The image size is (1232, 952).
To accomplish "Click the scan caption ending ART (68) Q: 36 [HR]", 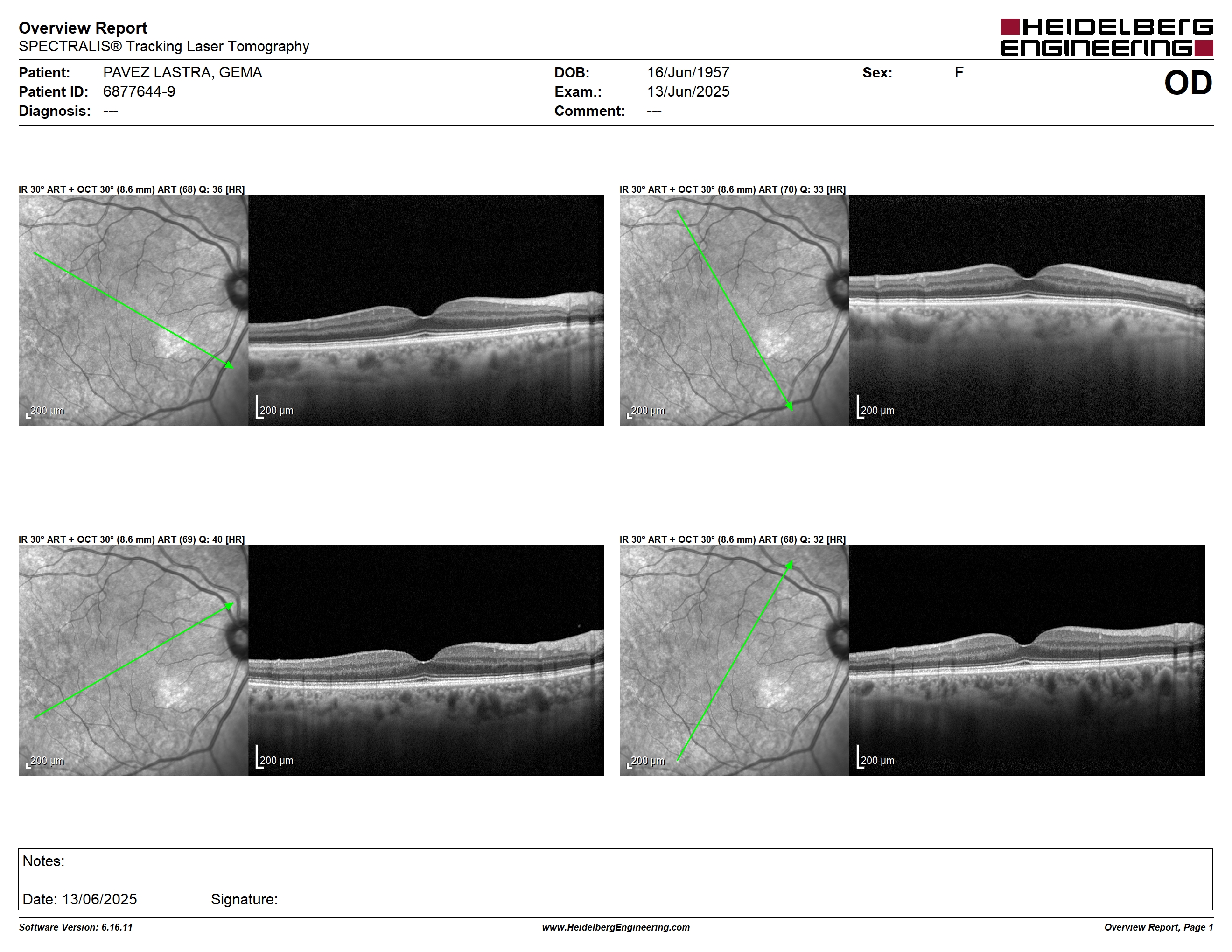I will coord(132,189).
